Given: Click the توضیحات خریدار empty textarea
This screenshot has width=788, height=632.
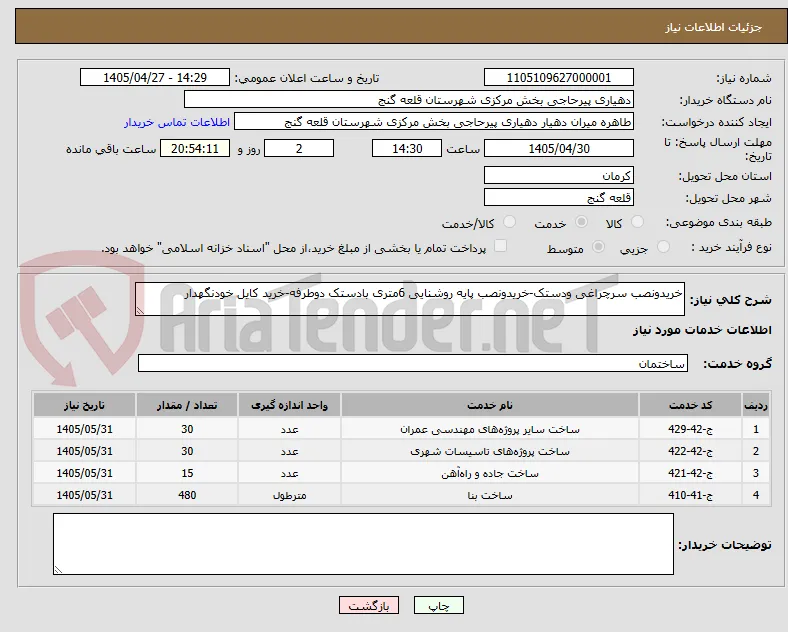Looking at the screenshot, I should pyautogui.click(x=363, y=544).
